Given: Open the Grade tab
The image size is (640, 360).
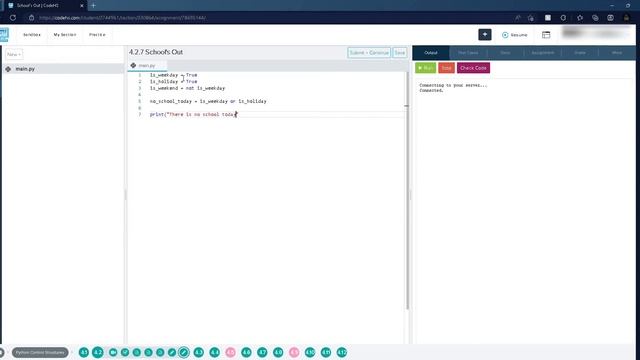Looking at the screenshot, I should coord(580,53).
